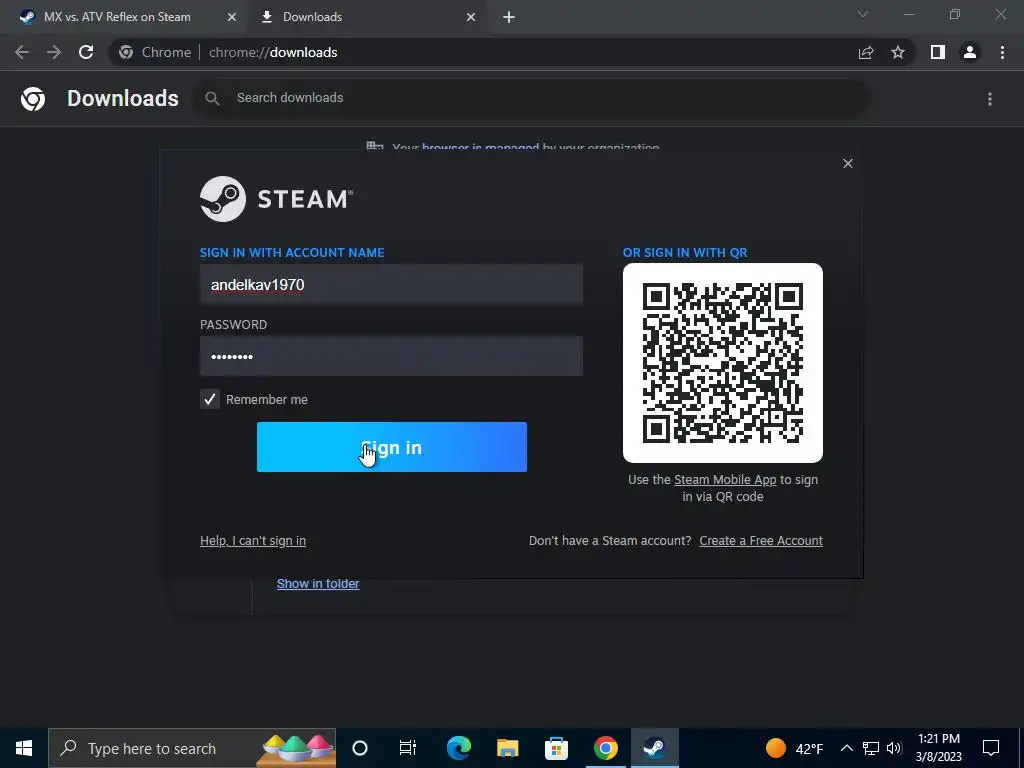Follow the Steam Mobile App link
1024x768 pixels.
[x=725, y=479]
